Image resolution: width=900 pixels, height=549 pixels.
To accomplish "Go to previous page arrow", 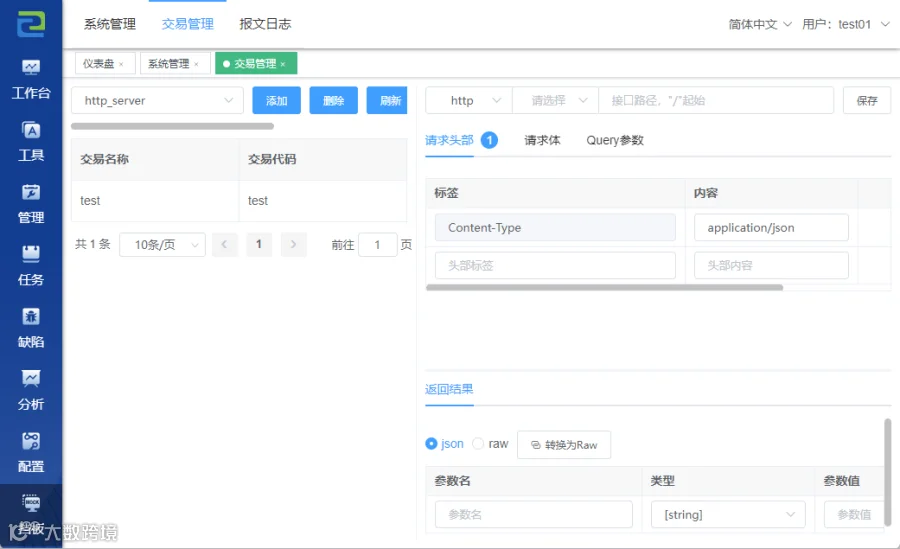I will tap(224, 245).
